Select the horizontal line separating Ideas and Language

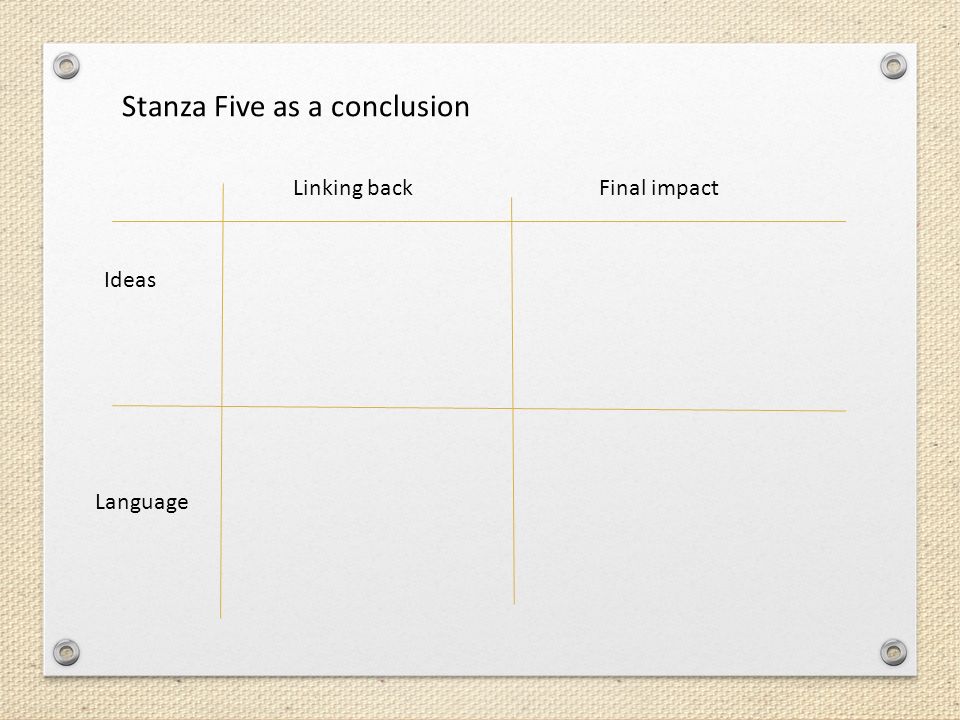click(479, 408)
